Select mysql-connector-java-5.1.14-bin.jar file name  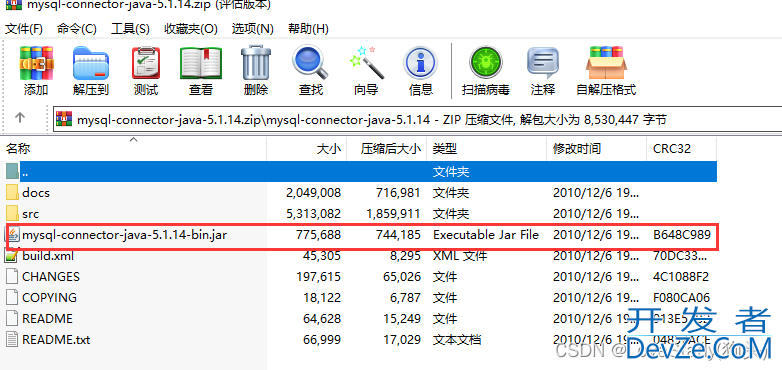pos(125,234)
